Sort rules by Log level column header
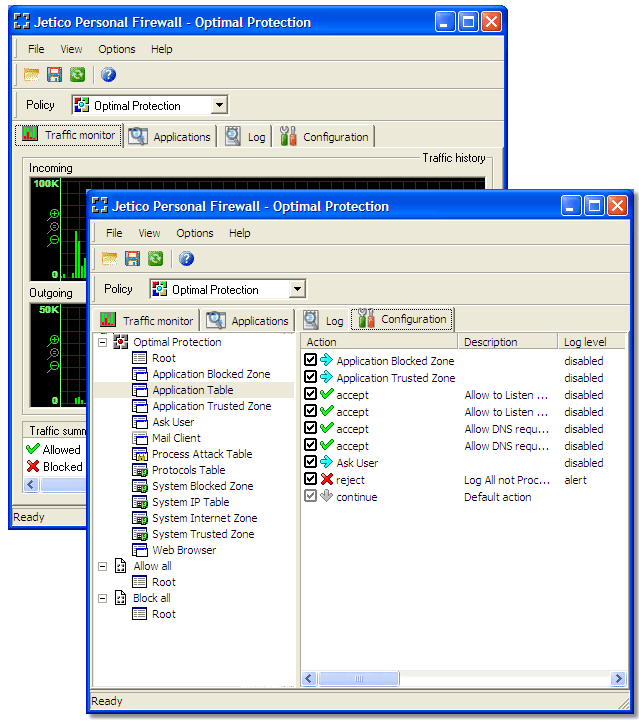 pos(592,342)
